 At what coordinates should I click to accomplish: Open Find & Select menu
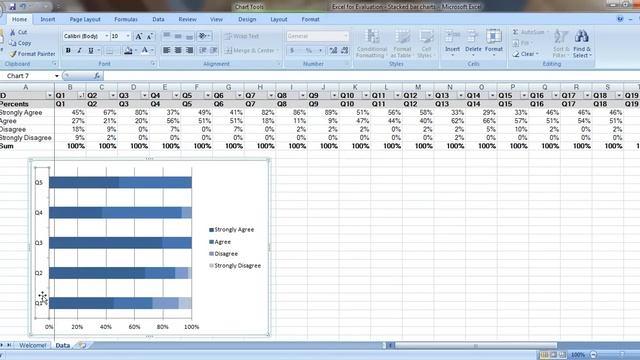tap(582, 43)
